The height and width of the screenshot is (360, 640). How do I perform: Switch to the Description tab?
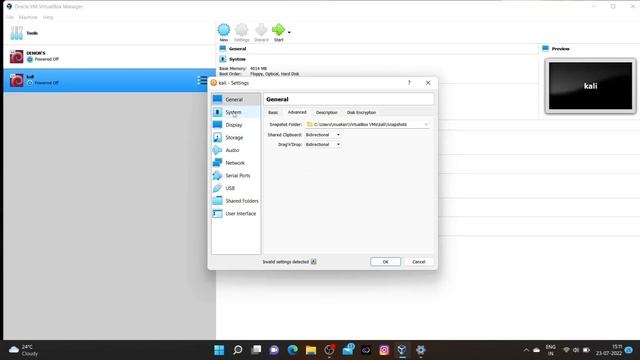point(327,112)
